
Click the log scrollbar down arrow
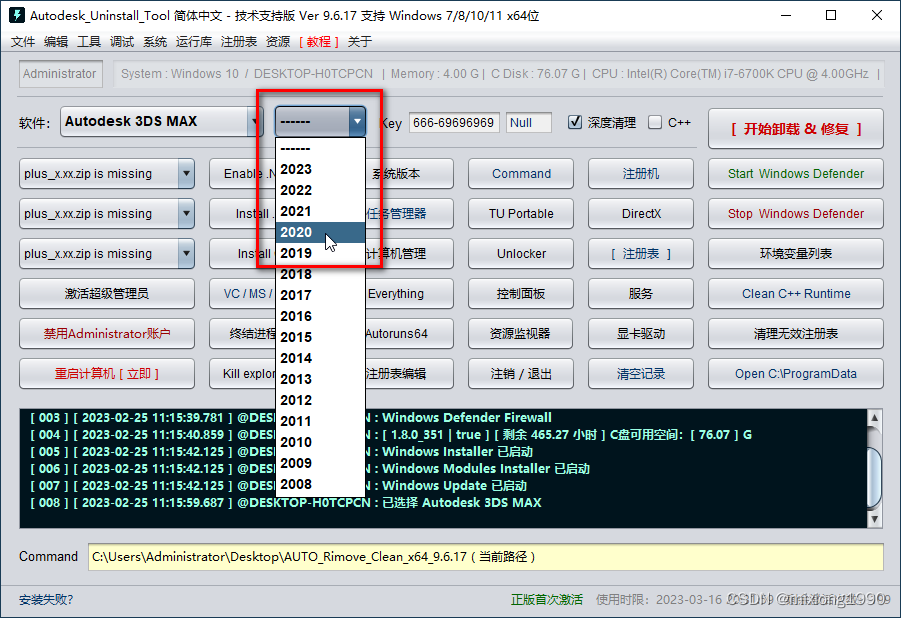[x=874, y=519]
